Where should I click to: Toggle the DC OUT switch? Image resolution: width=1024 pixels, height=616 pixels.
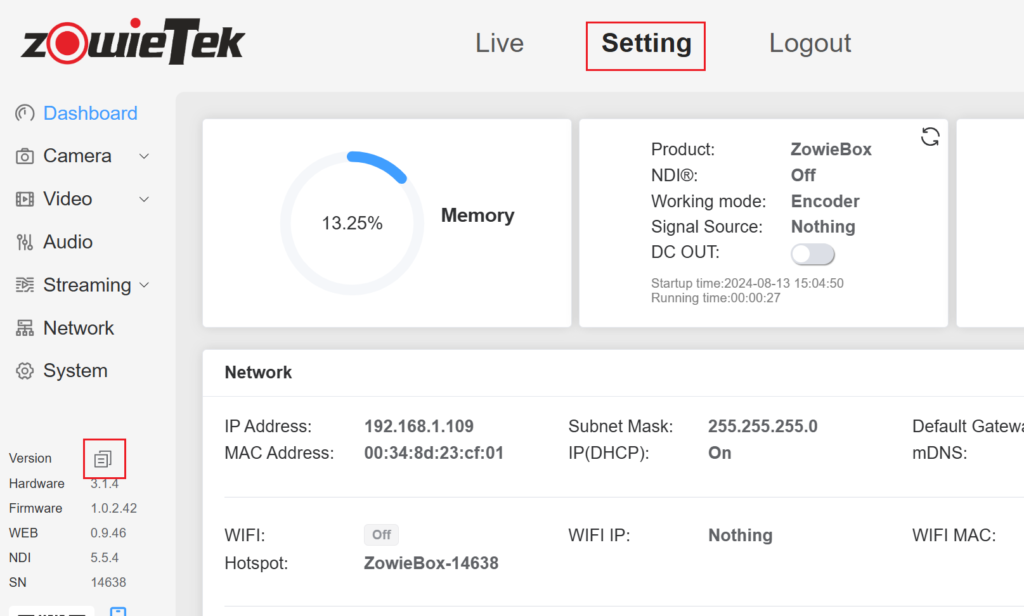tap(812, 253)
